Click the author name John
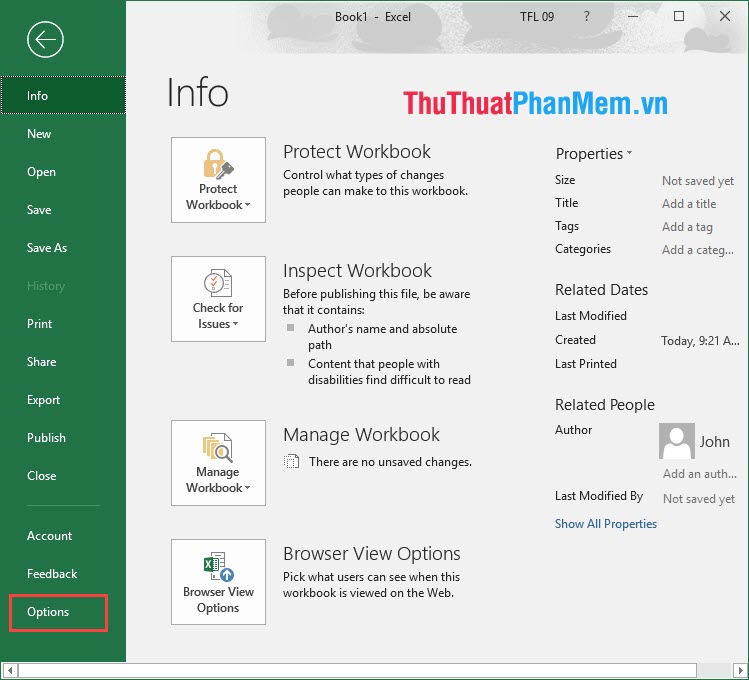 click(715, 442)
